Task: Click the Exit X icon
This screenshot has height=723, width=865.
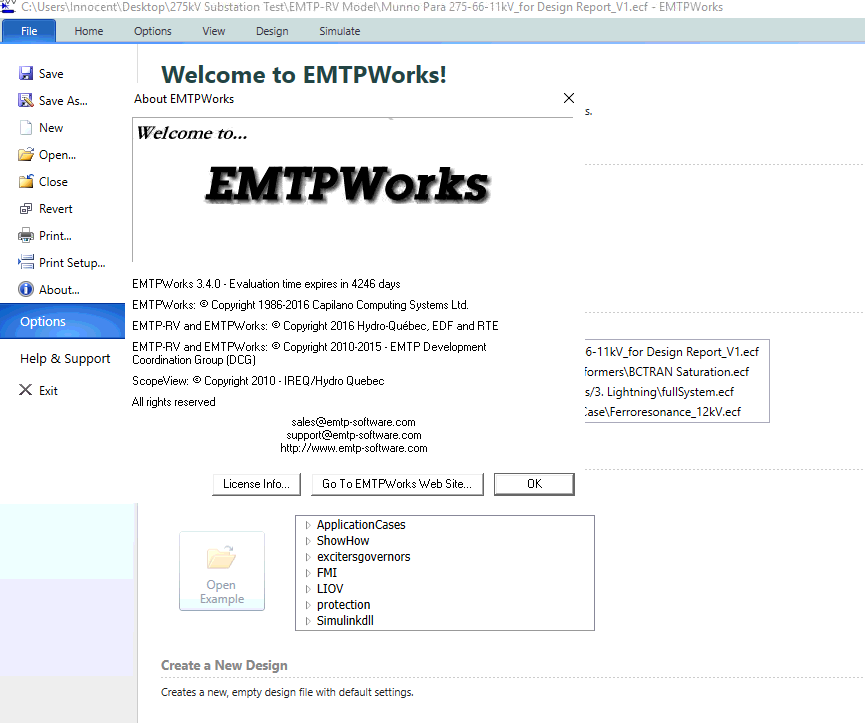Action: point(25,390)
